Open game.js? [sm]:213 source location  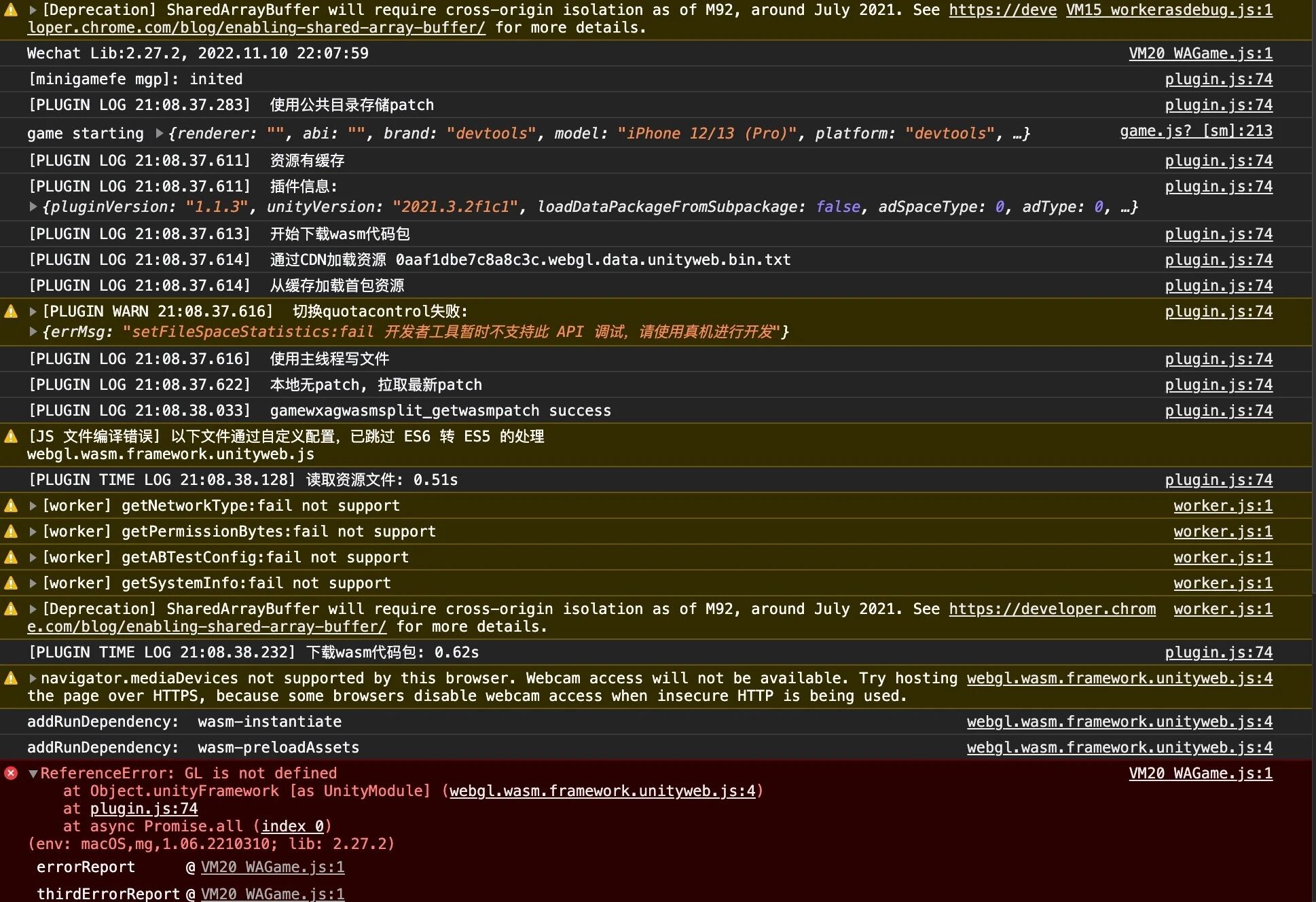tap(1196, 131)
